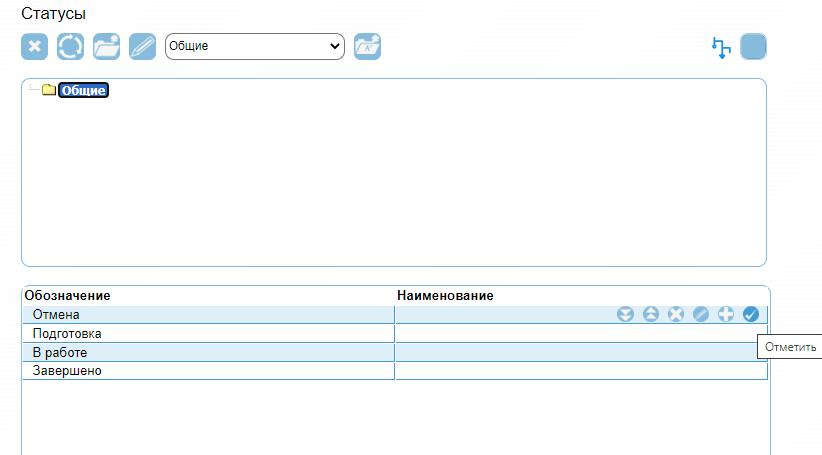Select the Общие folder in the tree

(83, 91)
